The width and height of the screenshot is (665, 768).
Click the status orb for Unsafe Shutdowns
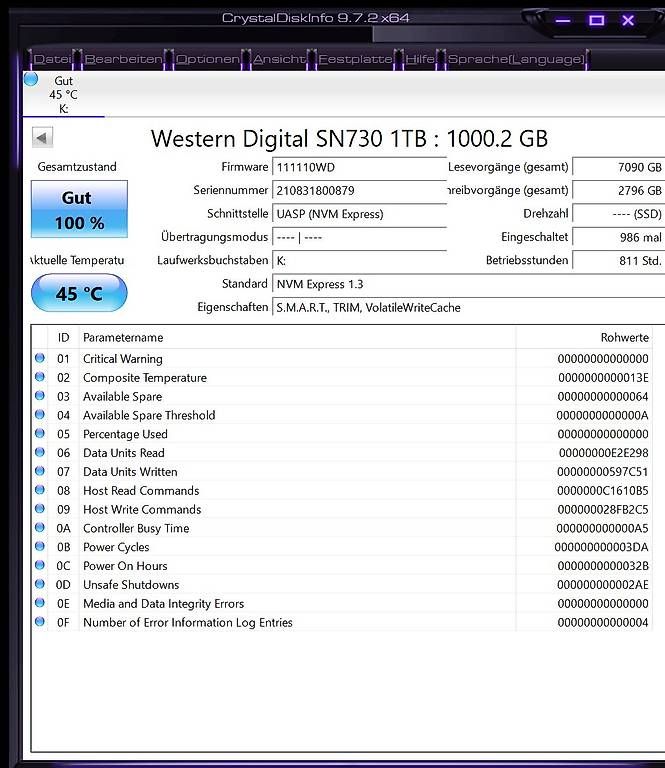pyautogui.click(x=40, y=584)
